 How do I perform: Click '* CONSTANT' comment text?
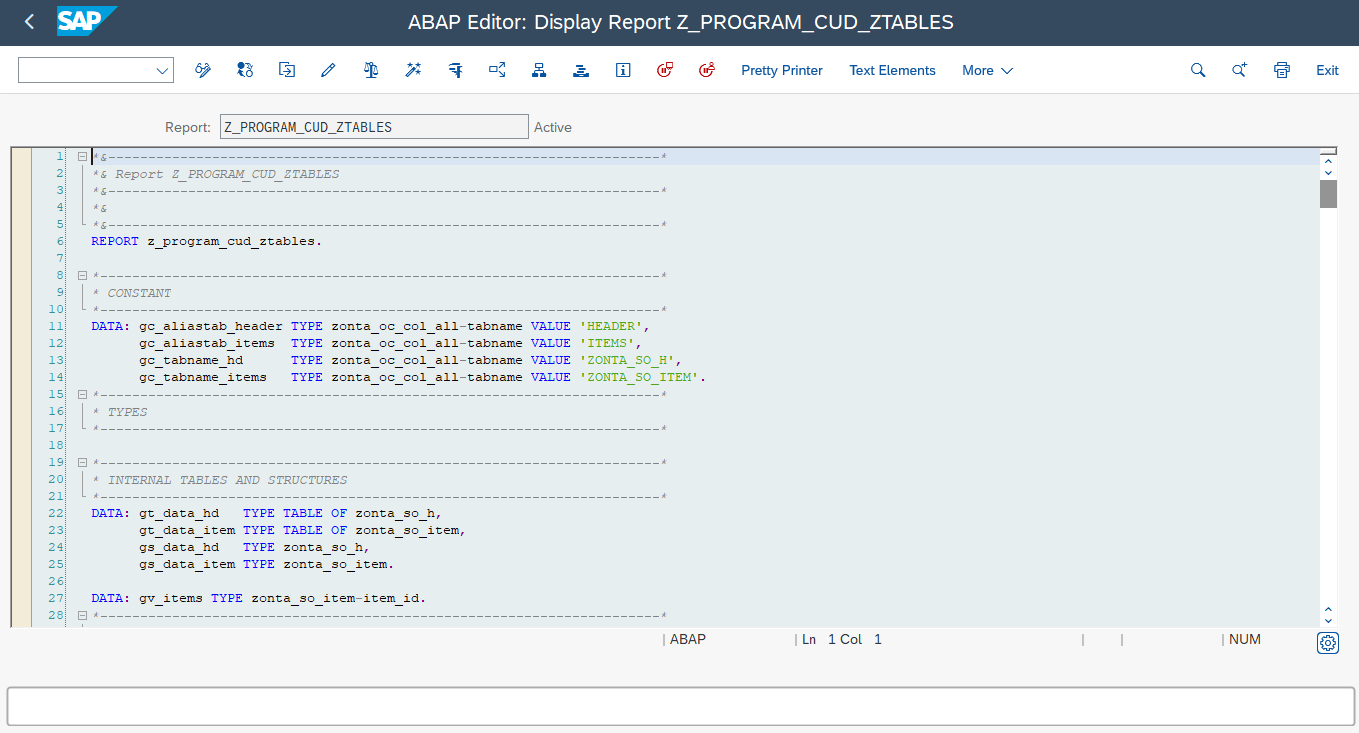coord(131,293)
